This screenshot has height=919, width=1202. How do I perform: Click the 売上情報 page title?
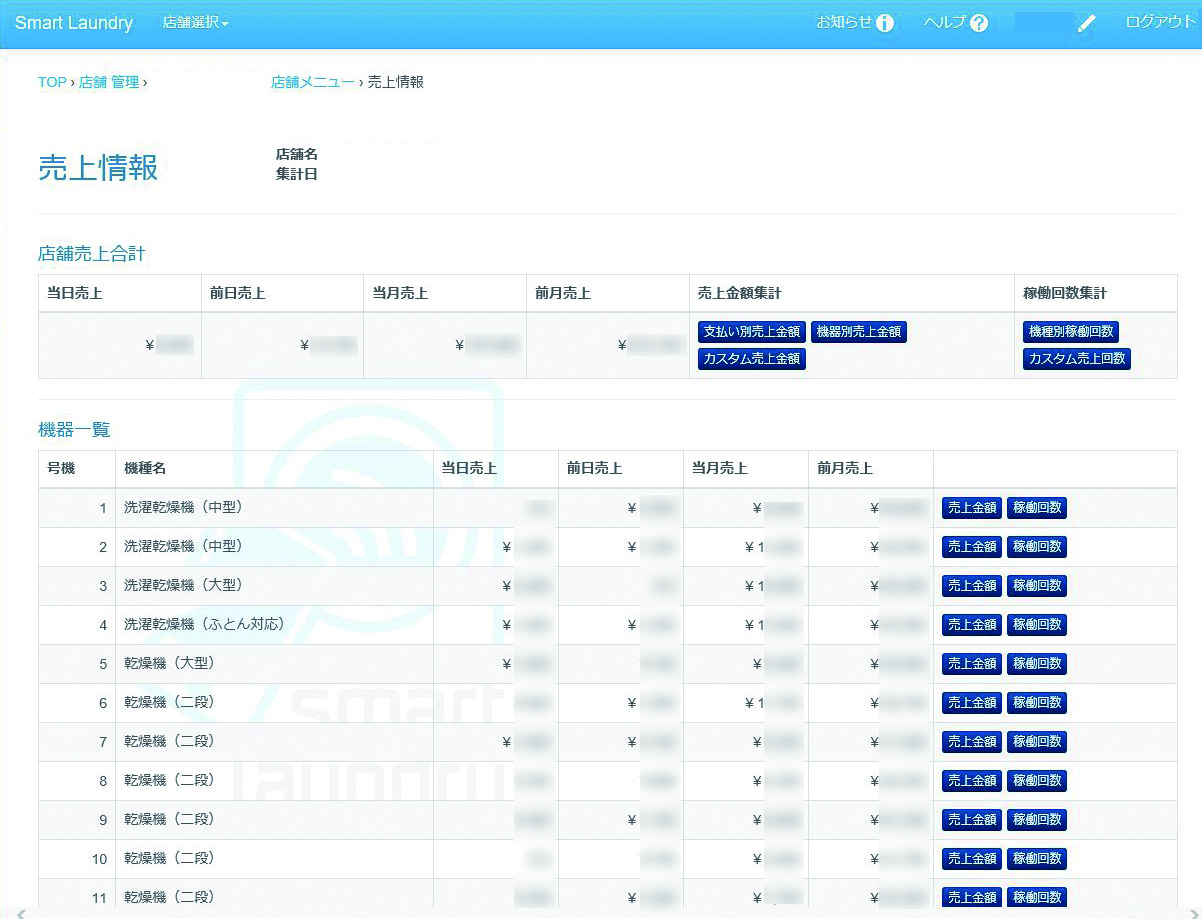coord(98,167)
